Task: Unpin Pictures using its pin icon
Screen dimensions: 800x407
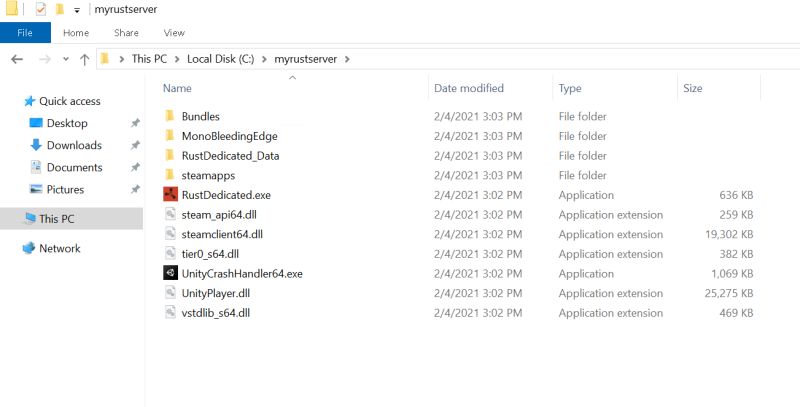Action: [x=135, y=189]
